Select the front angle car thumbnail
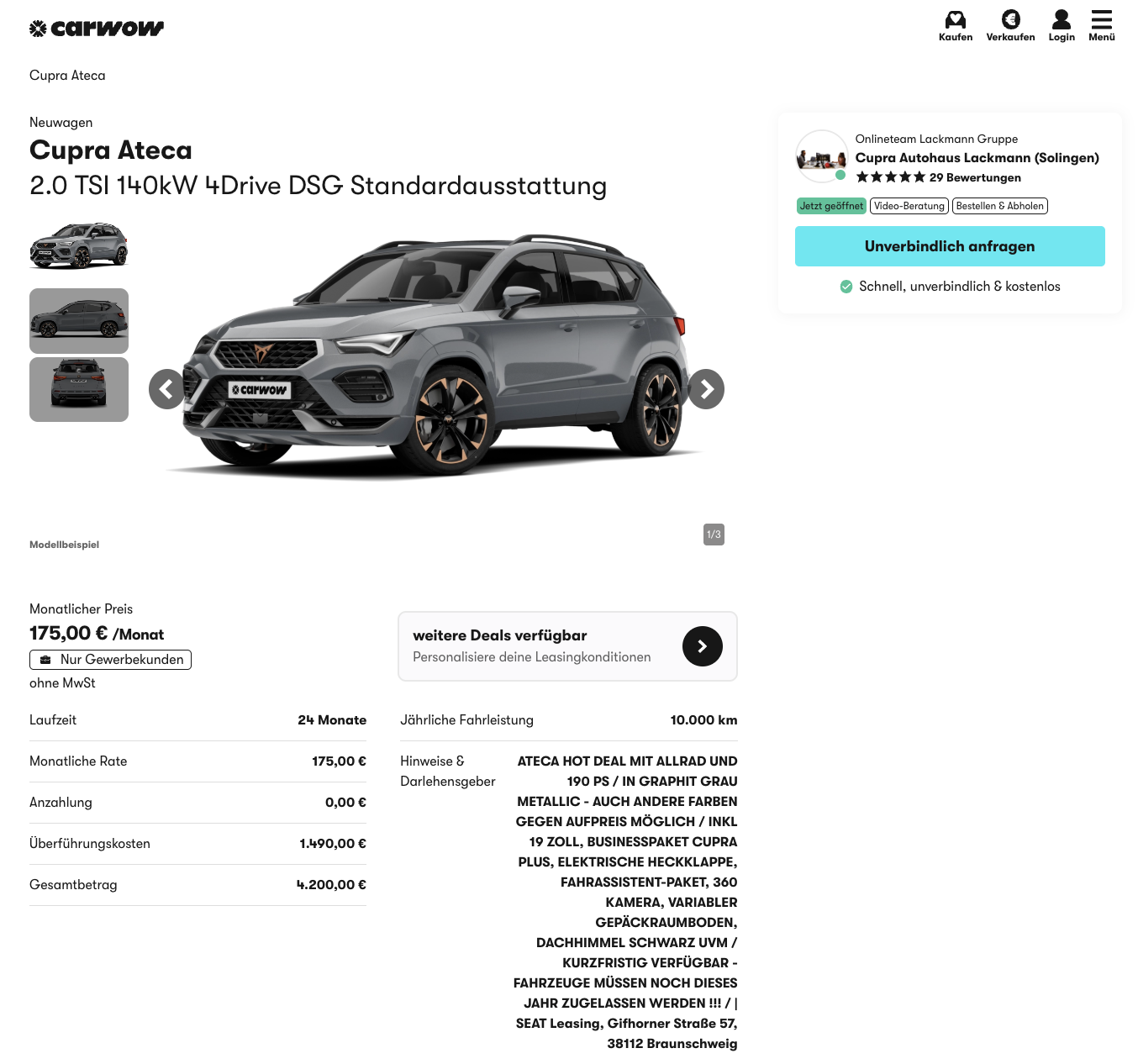Viewport: 1138px width, 1064px height. [x=79, y=245]
